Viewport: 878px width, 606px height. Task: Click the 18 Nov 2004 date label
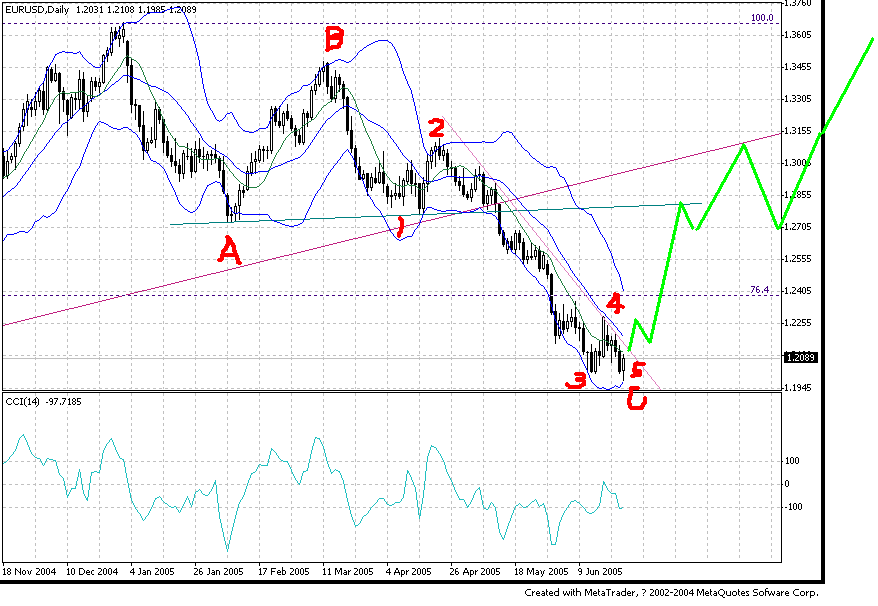(x=29, y=572)
